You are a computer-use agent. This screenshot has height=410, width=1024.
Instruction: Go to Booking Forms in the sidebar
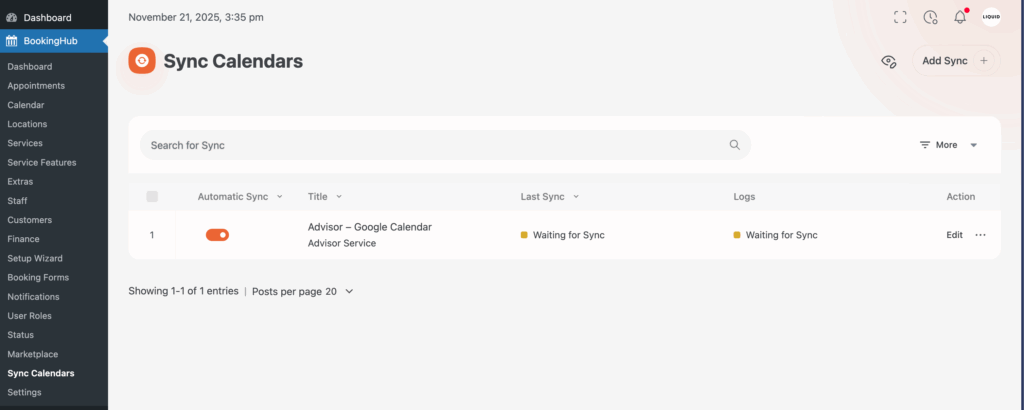[38, 277]
